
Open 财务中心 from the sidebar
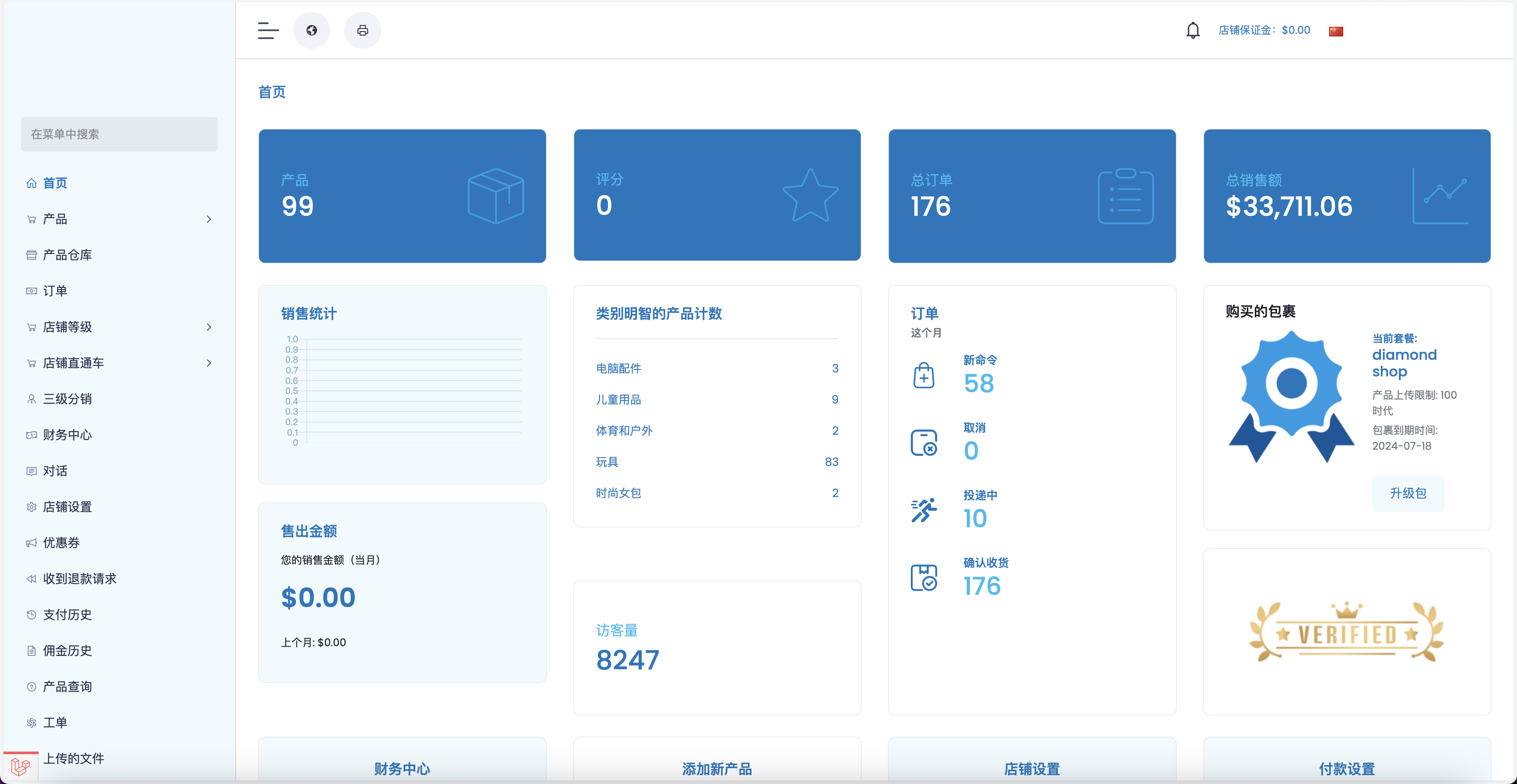(x=67, y=435)
